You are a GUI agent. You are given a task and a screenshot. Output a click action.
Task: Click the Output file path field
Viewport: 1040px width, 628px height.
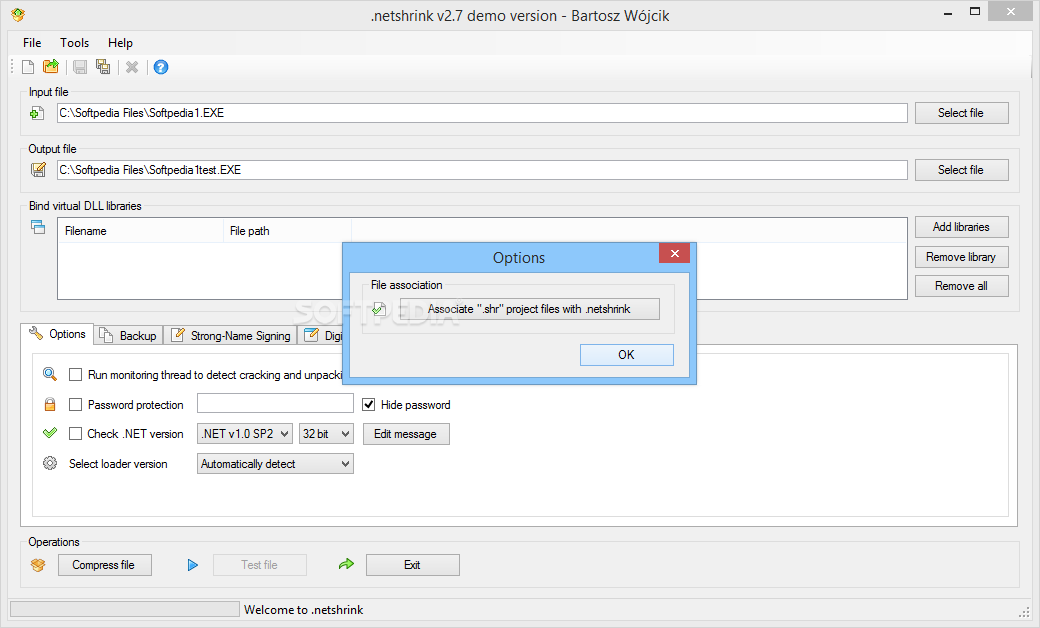click(x=482, y=170)
